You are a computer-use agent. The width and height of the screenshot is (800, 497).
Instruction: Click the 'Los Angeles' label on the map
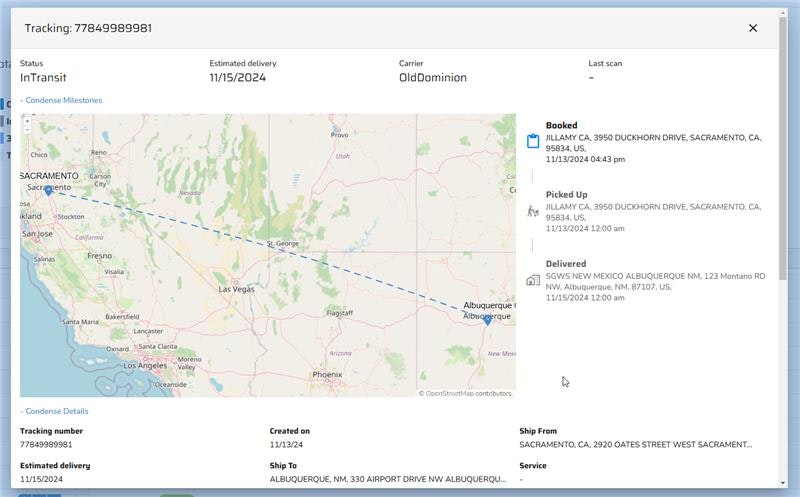145,366
